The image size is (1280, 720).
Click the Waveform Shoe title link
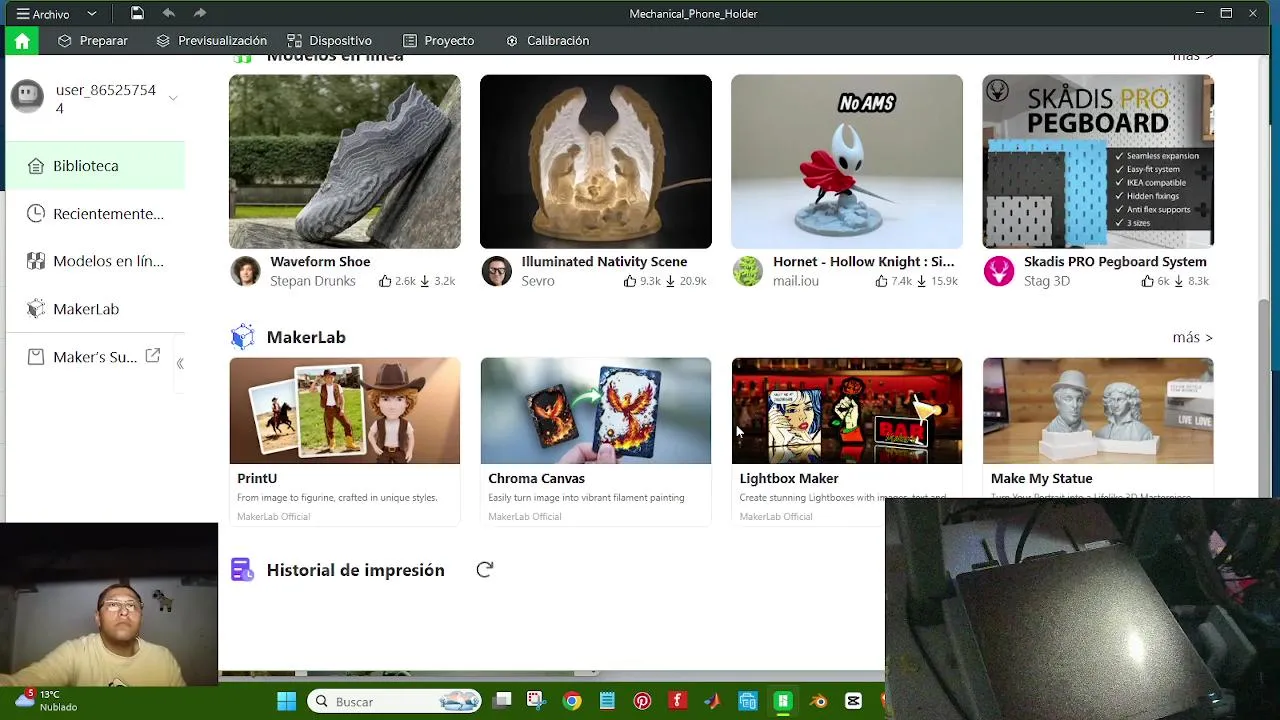320,262
